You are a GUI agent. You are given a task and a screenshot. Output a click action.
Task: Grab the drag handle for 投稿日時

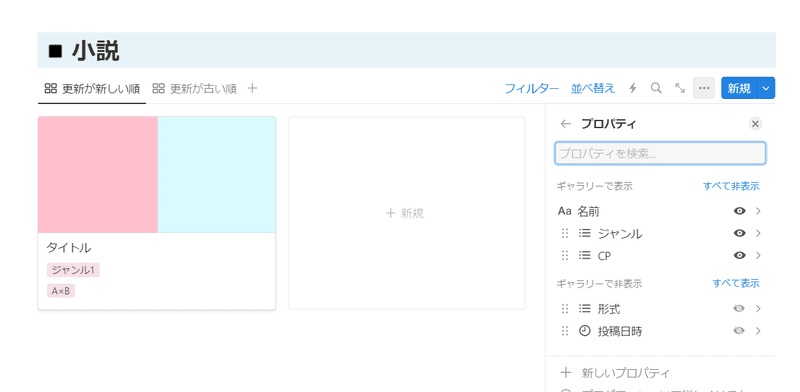click(x=565, y=331)
